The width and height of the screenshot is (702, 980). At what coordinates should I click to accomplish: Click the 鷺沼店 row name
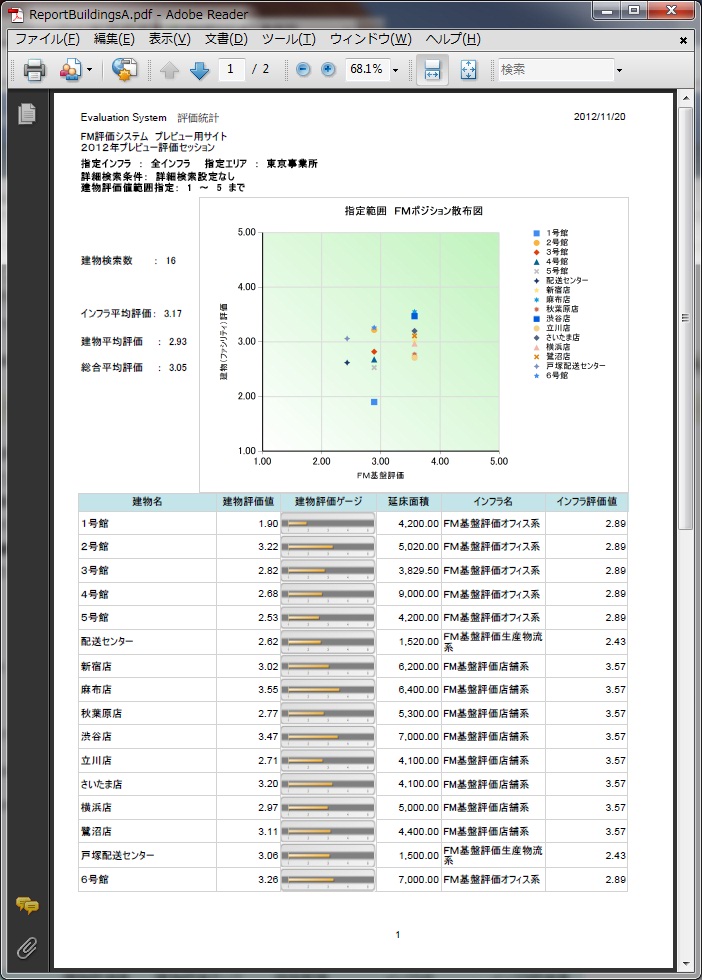(96, 832)
